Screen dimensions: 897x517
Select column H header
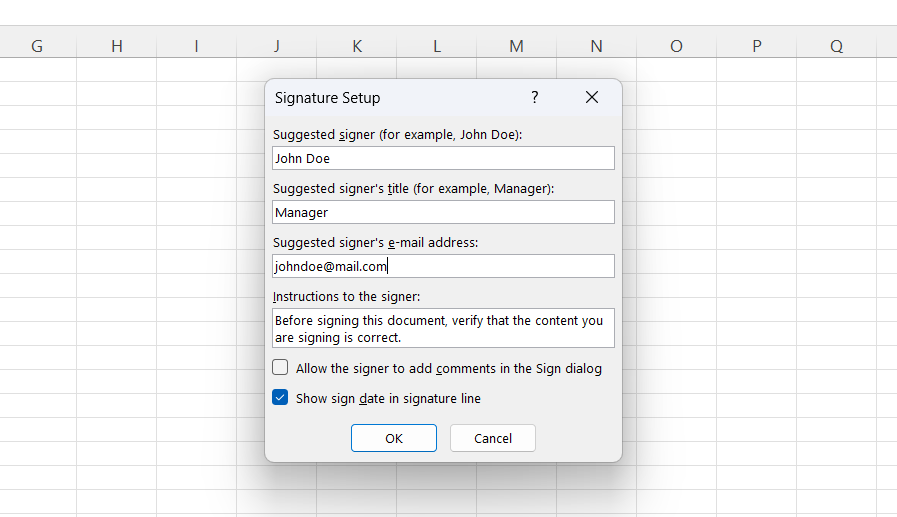tap(117, 46)
